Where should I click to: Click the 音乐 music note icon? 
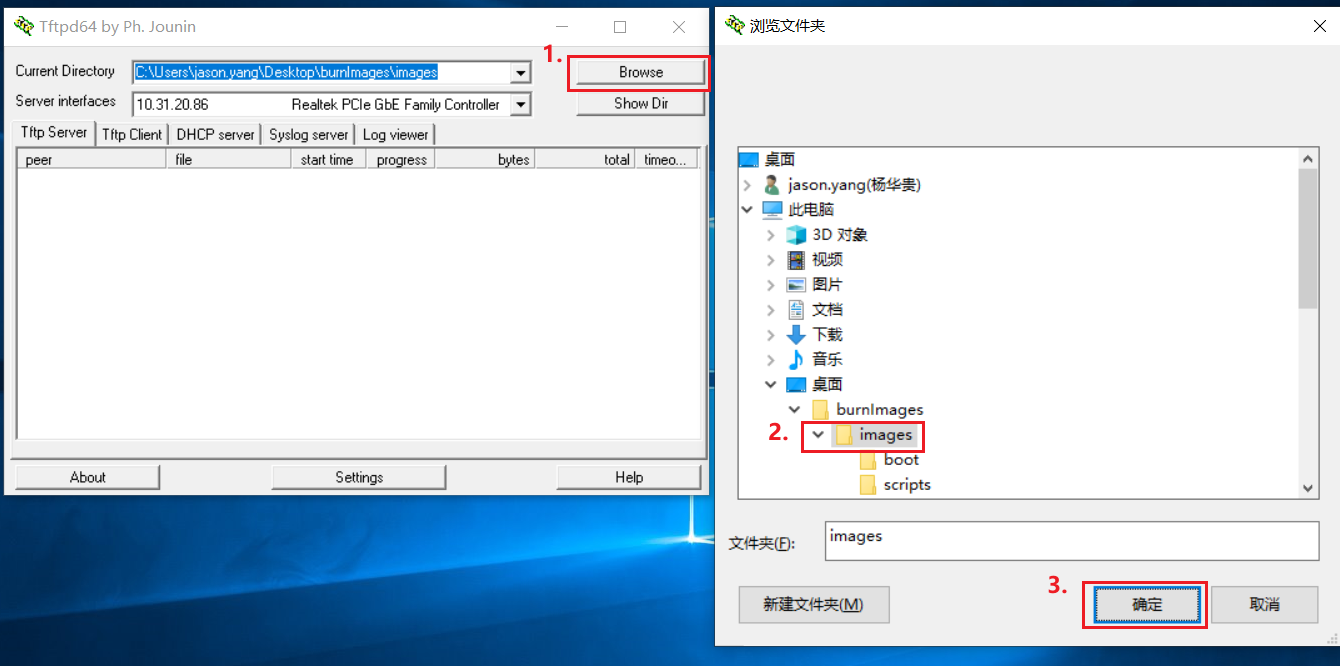coord(796,360)
